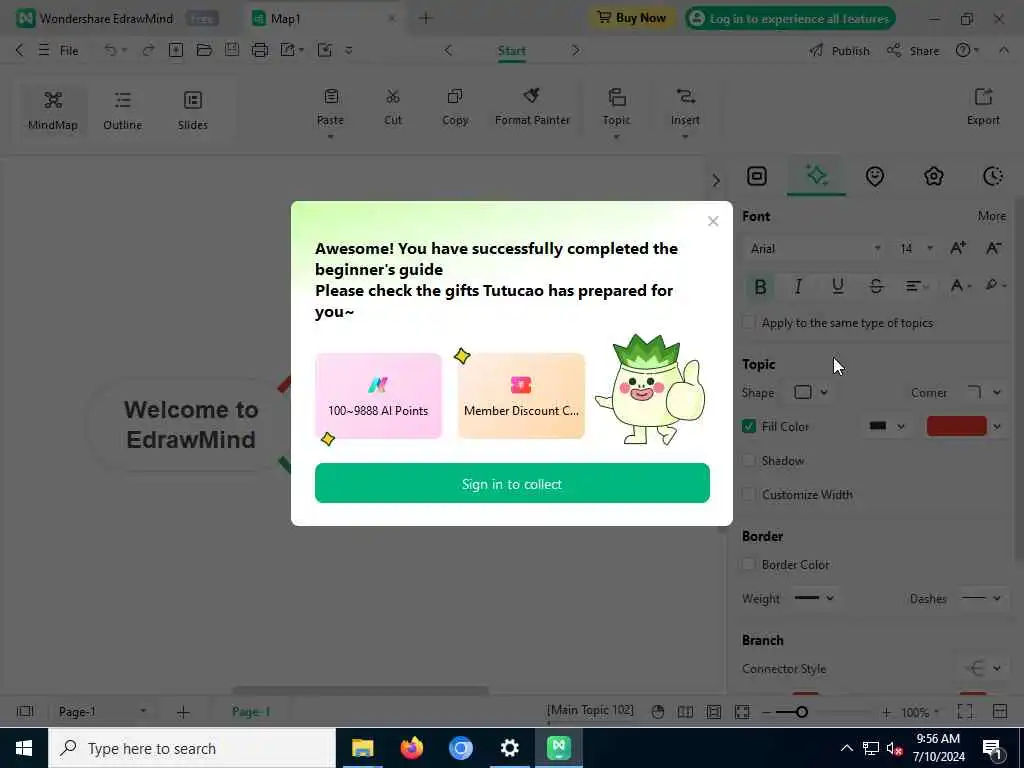Toggle bold formatting

(760, 286)
